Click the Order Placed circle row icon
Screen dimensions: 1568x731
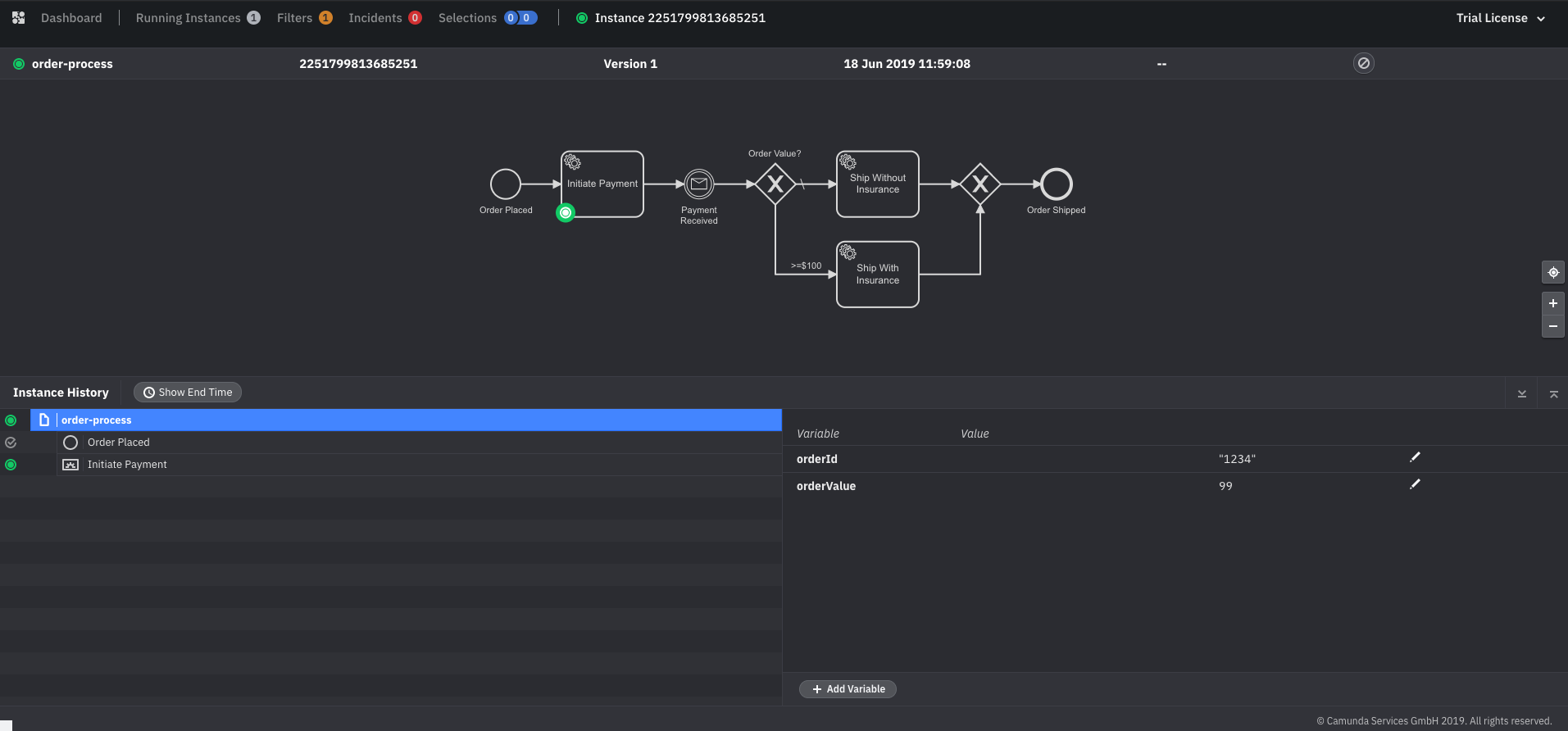(x=70, y=443)
